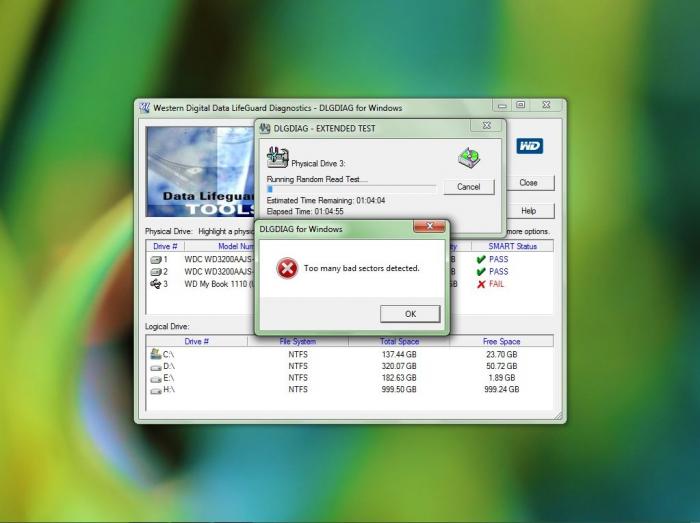Click the FAIL status text
700x523 pixels.
[x=496, y=284]
